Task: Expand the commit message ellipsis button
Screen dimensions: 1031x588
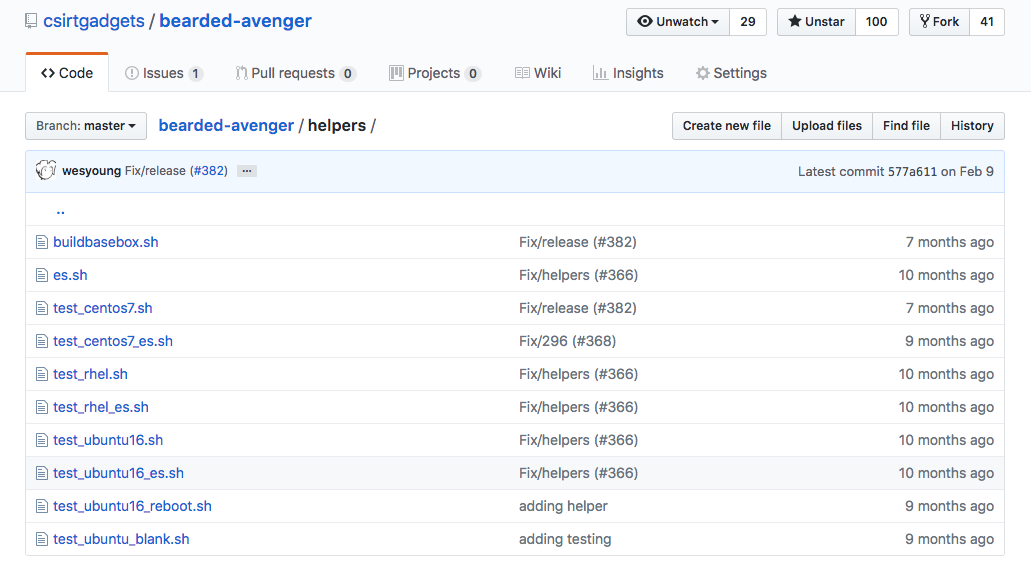Action: [x=247, y=171]
